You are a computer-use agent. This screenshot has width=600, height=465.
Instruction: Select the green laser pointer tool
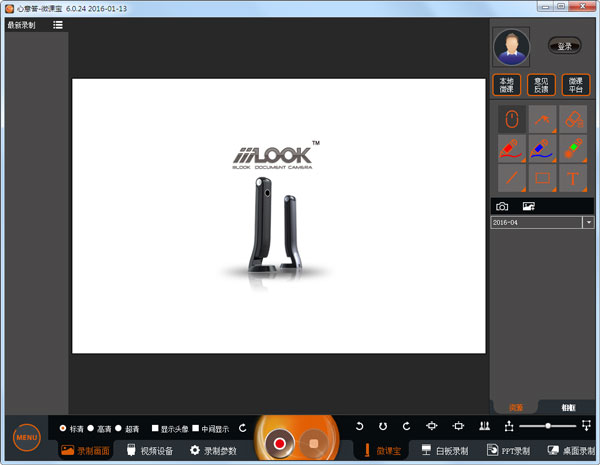click(x=573, y=149)
